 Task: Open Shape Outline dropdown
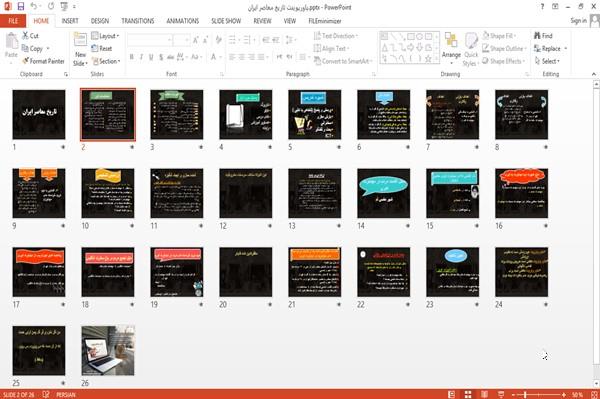(504, 49)
